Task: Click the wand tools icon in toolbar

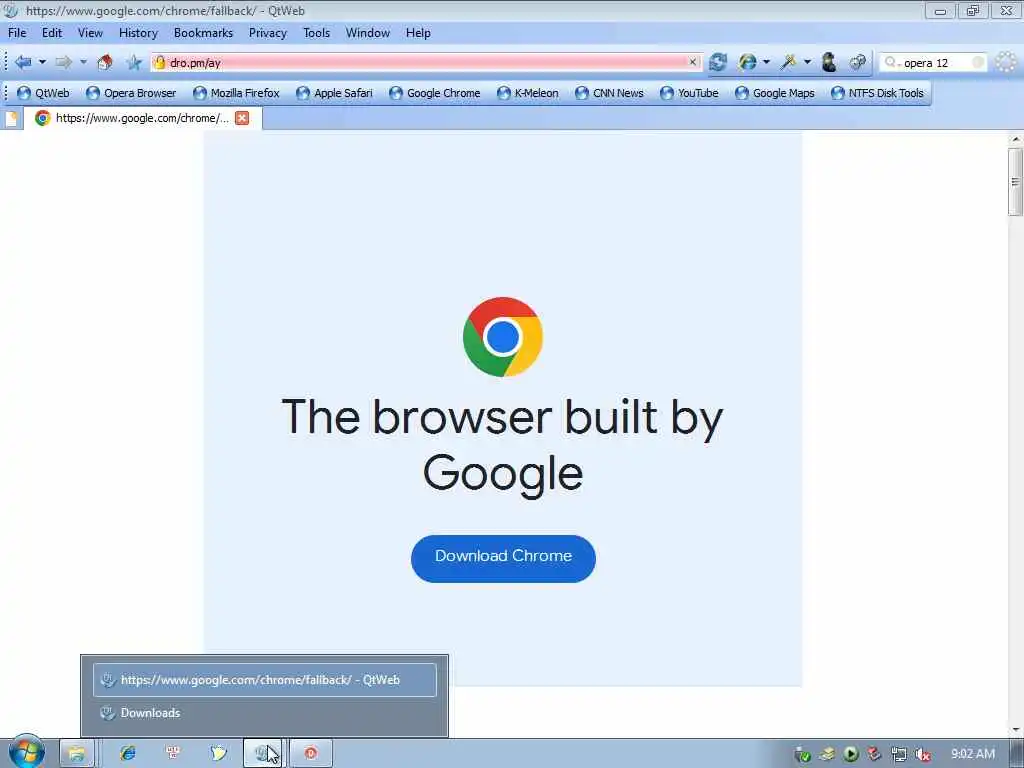Action: point(788,63)
